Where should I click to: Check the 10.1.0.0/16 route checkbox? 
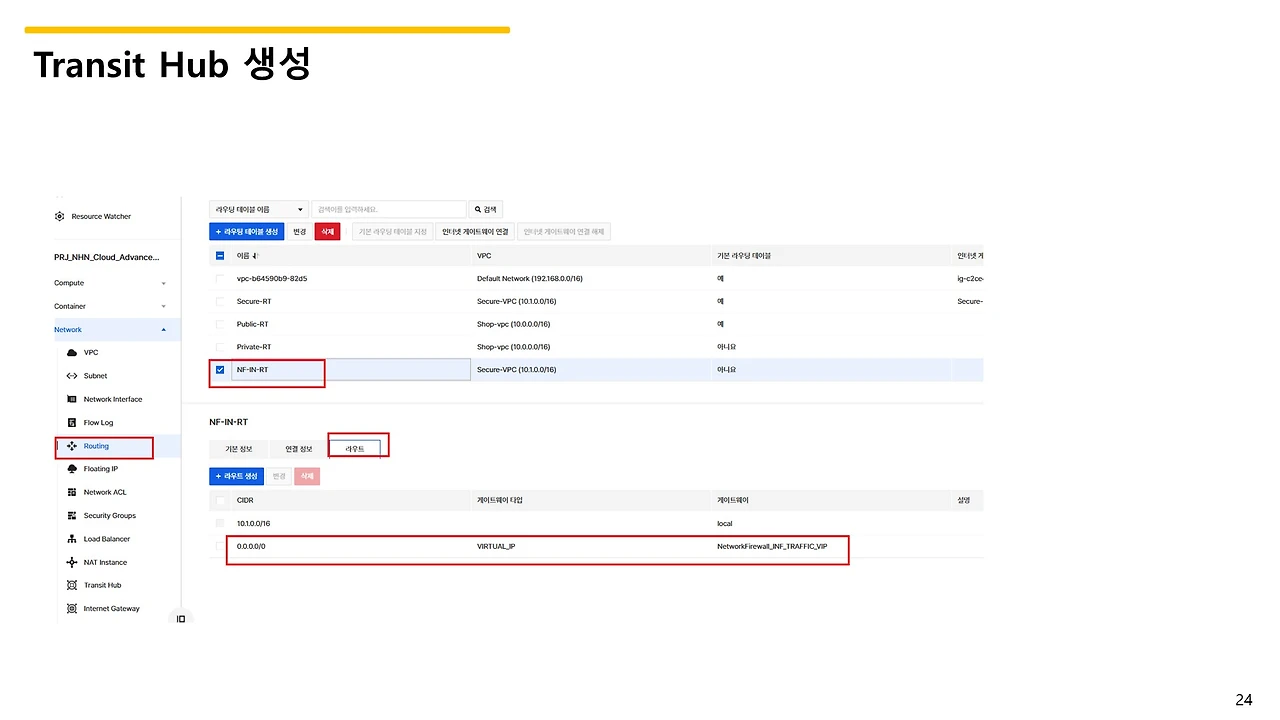pos(220,523)
